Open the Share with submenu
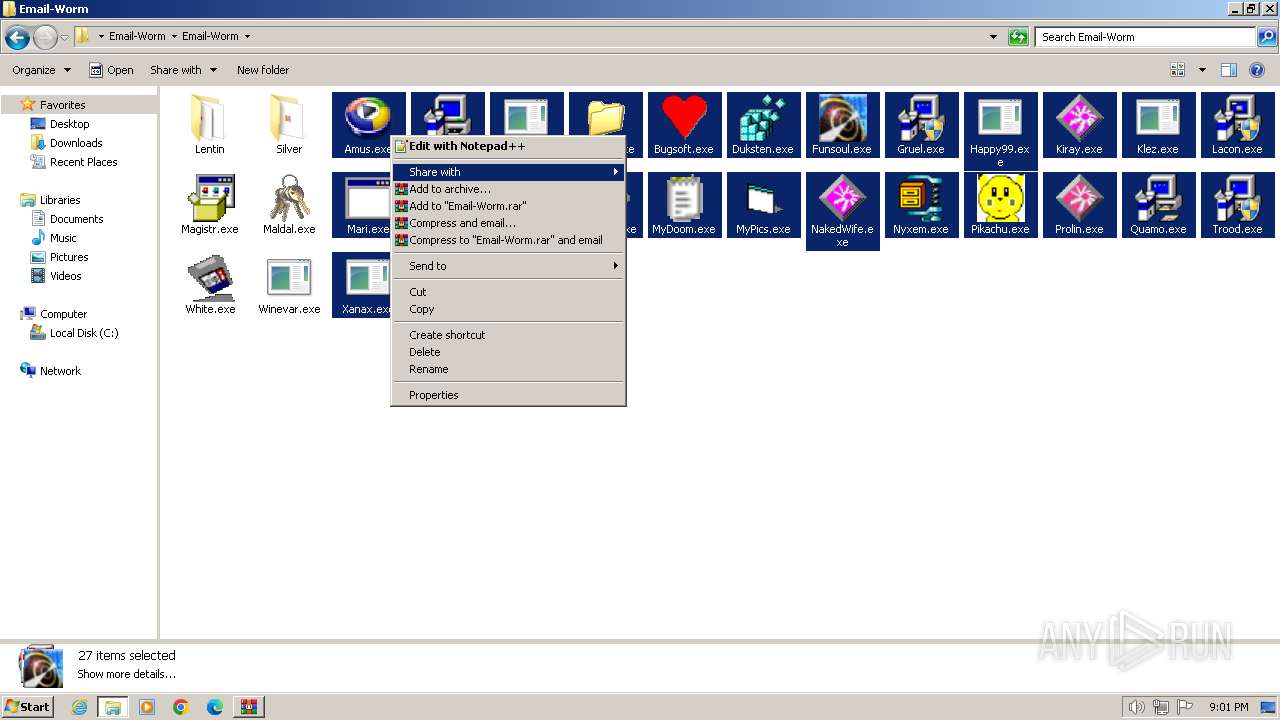 (x=508, y=172)
